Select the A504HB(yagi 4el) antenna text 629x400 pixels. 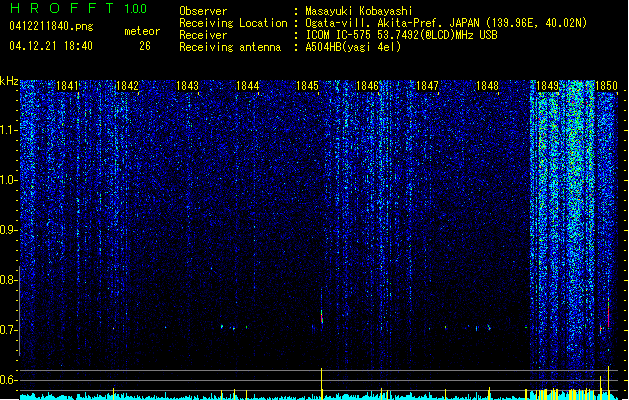tap(353, 47)
